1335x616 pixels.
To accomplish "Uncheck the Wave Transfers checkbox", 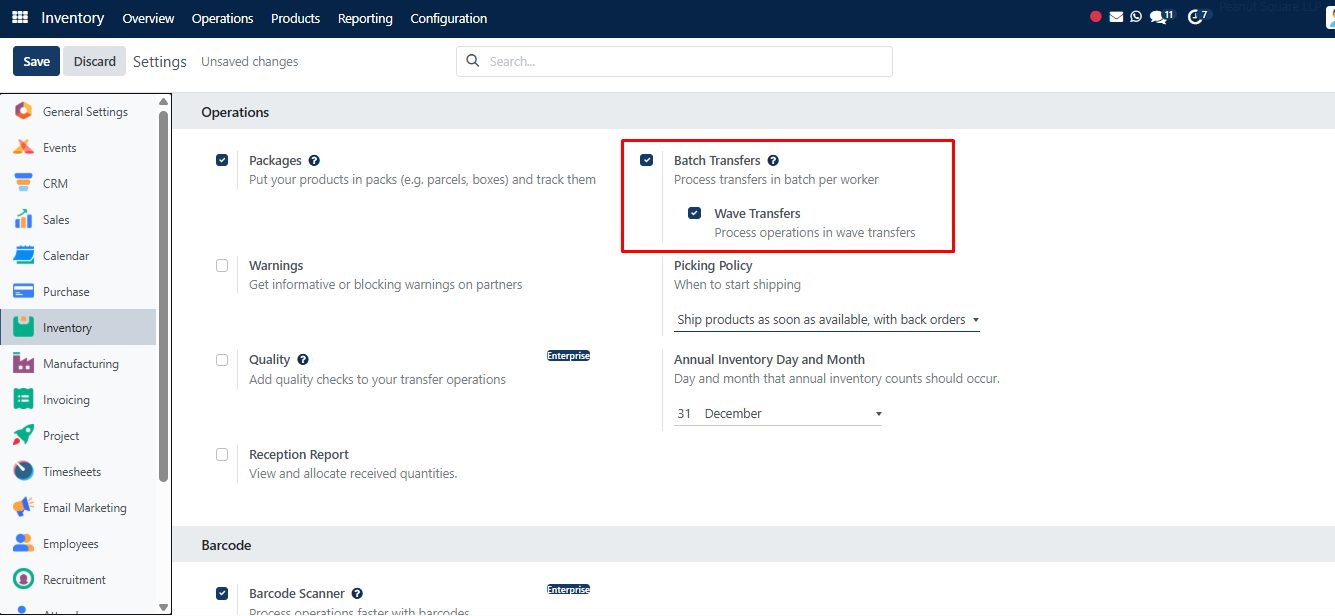I will 694,213.
